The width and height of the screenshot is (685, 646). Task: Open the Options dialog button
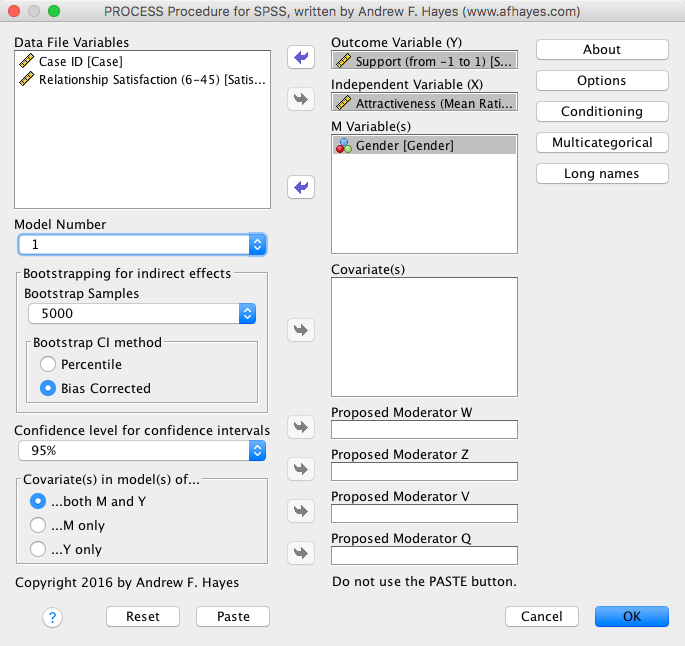601,80
